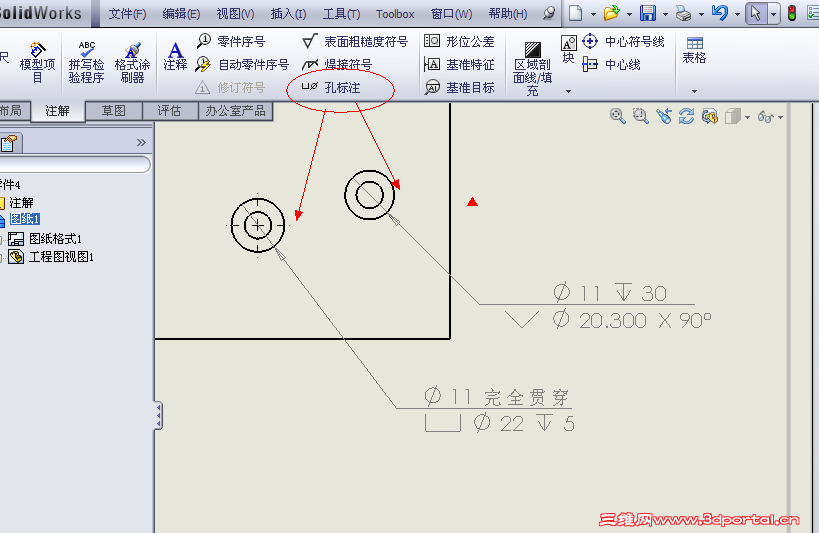Viewport: 819px width, 533px height.
Task: Zoom to fit in the view toolbar
Action: click(617, 116)
